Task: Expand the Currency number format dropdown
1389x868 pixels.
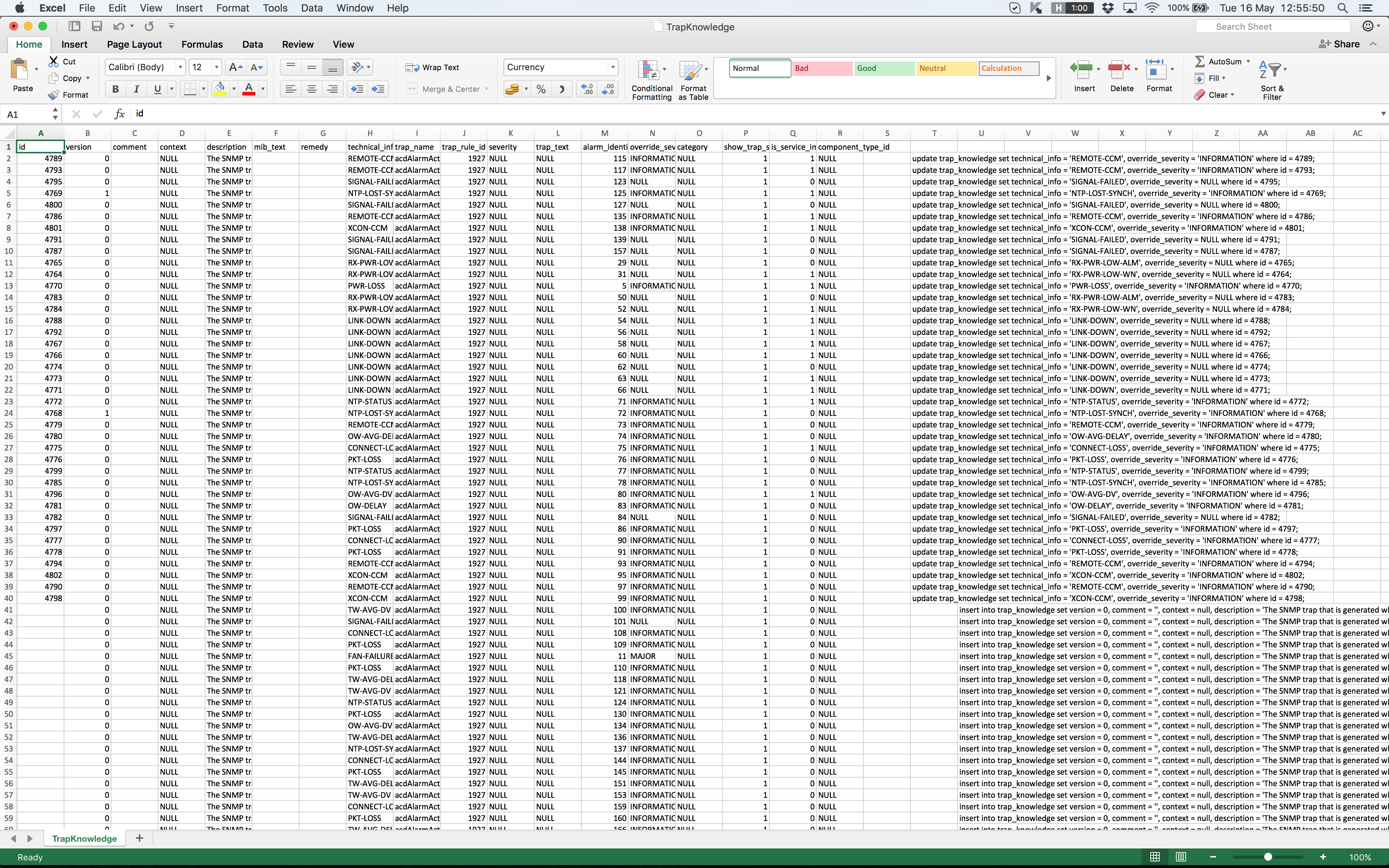Action: tap(612, 67)
